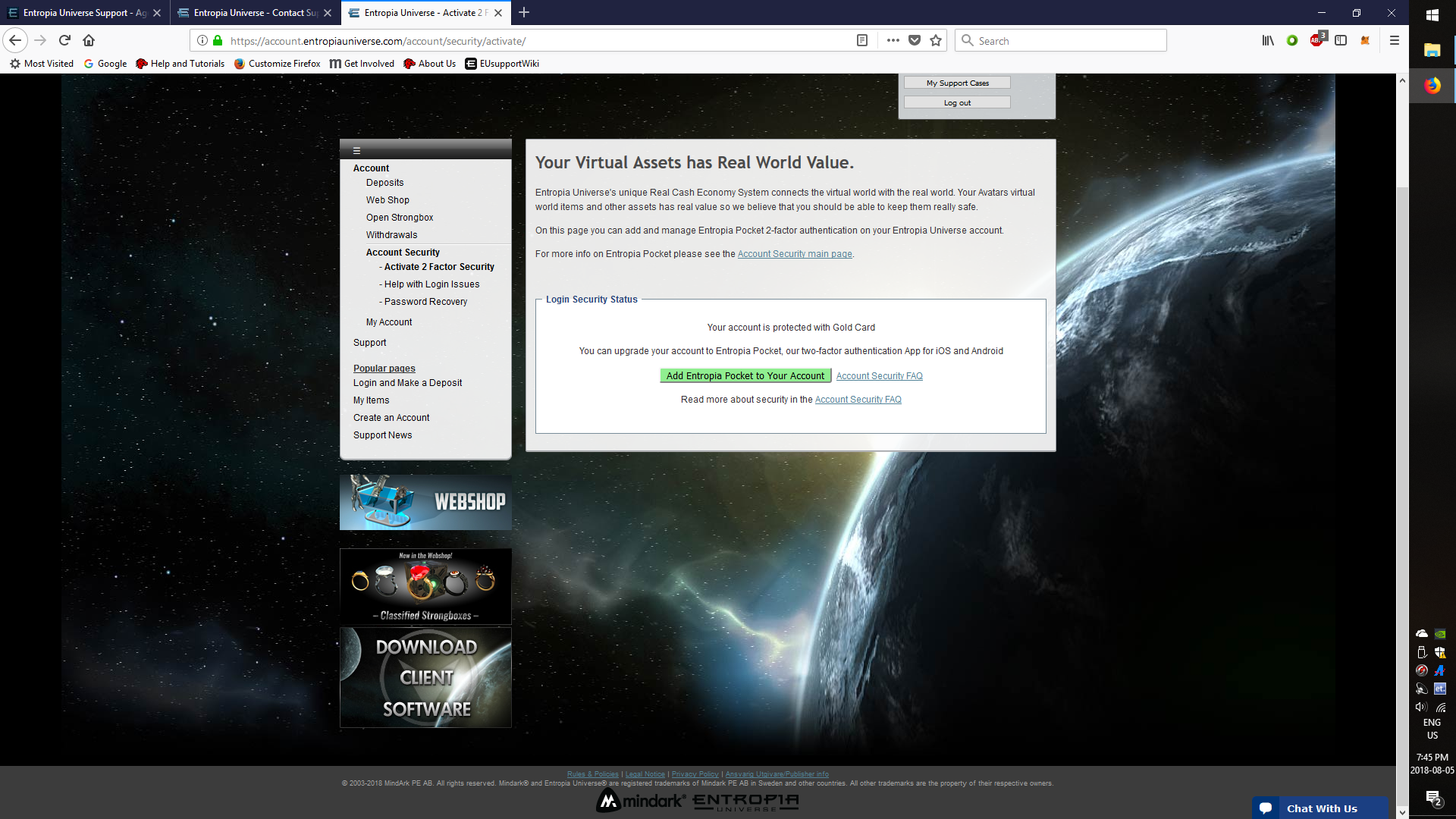Click the My Support Cases button
Screen dimensions: 1456x819
(957, 83)
